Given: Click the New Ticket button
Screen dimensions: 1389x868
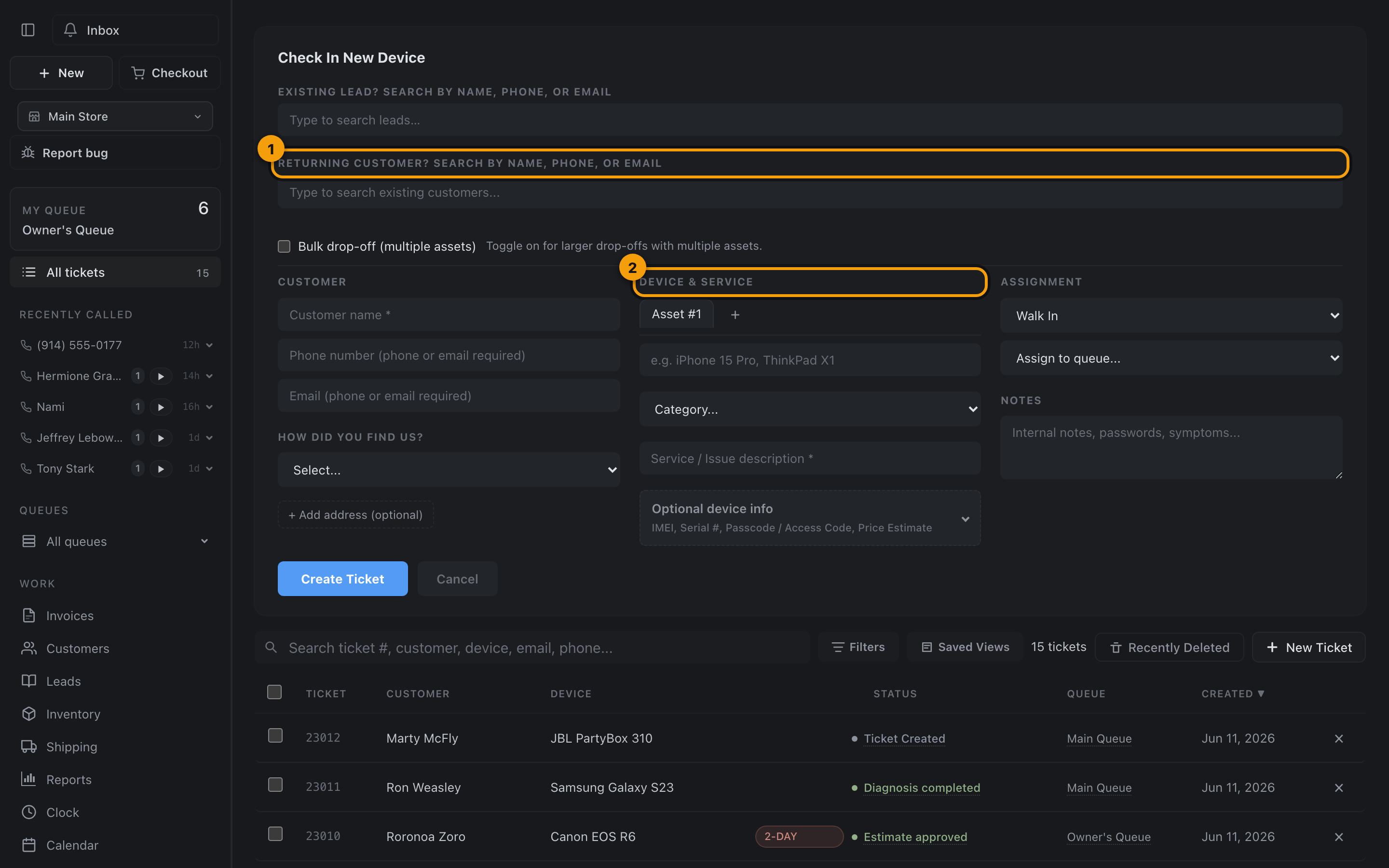Looking at the screenshot, I should pos(1308,648).
